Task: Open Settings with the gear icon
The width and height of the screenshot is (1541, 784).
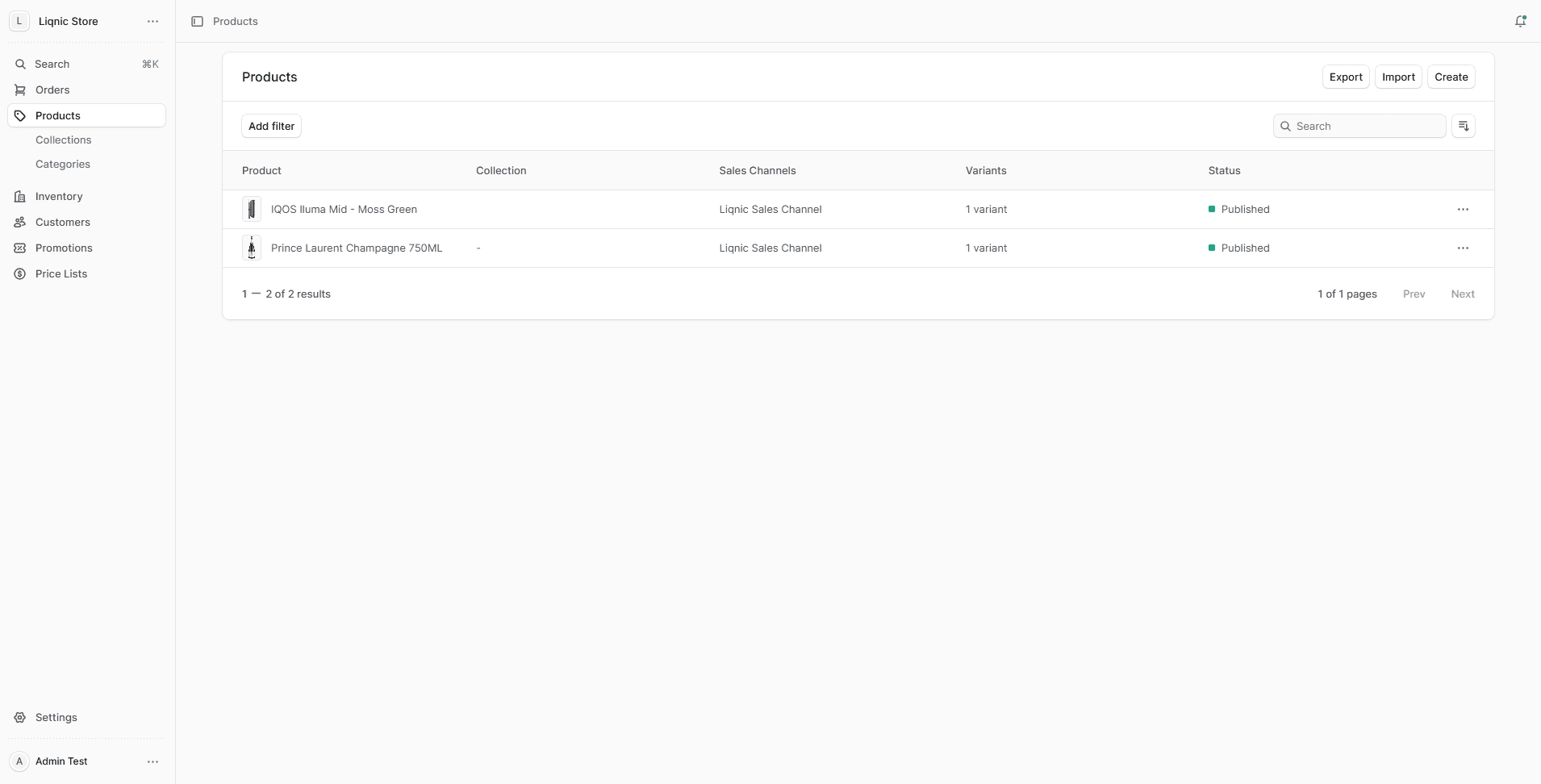Action: 19,717
